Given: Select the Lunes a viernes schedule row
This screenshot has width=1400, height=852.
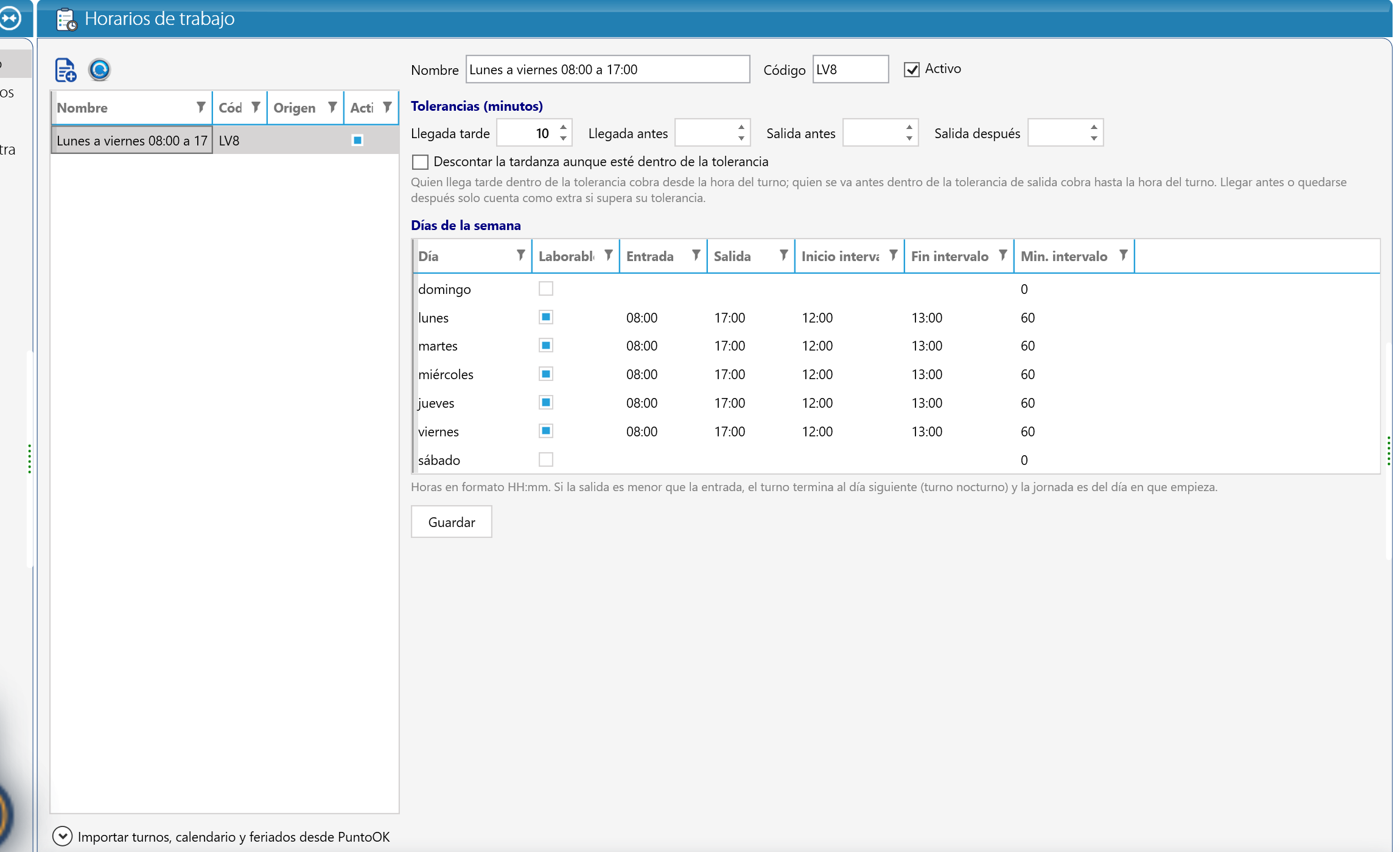Looking at the screenshot, I should coord(225,141).
